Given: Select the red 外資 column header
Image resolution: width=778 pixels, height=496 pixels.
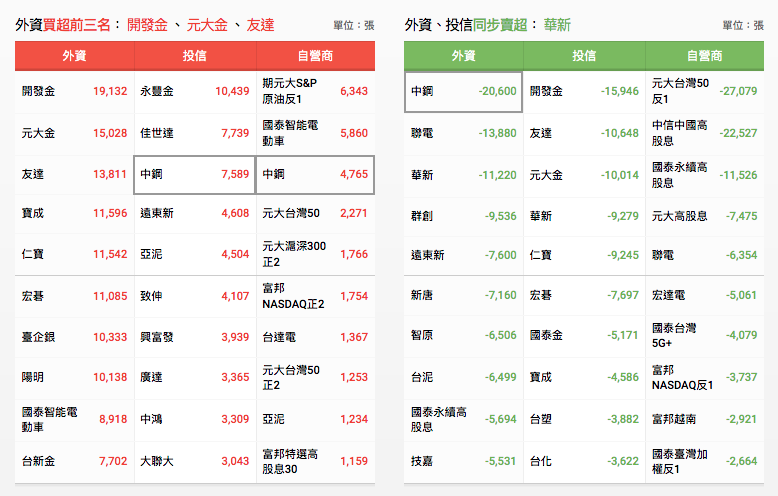Looking at the screenshot, I should coord(74,56).
